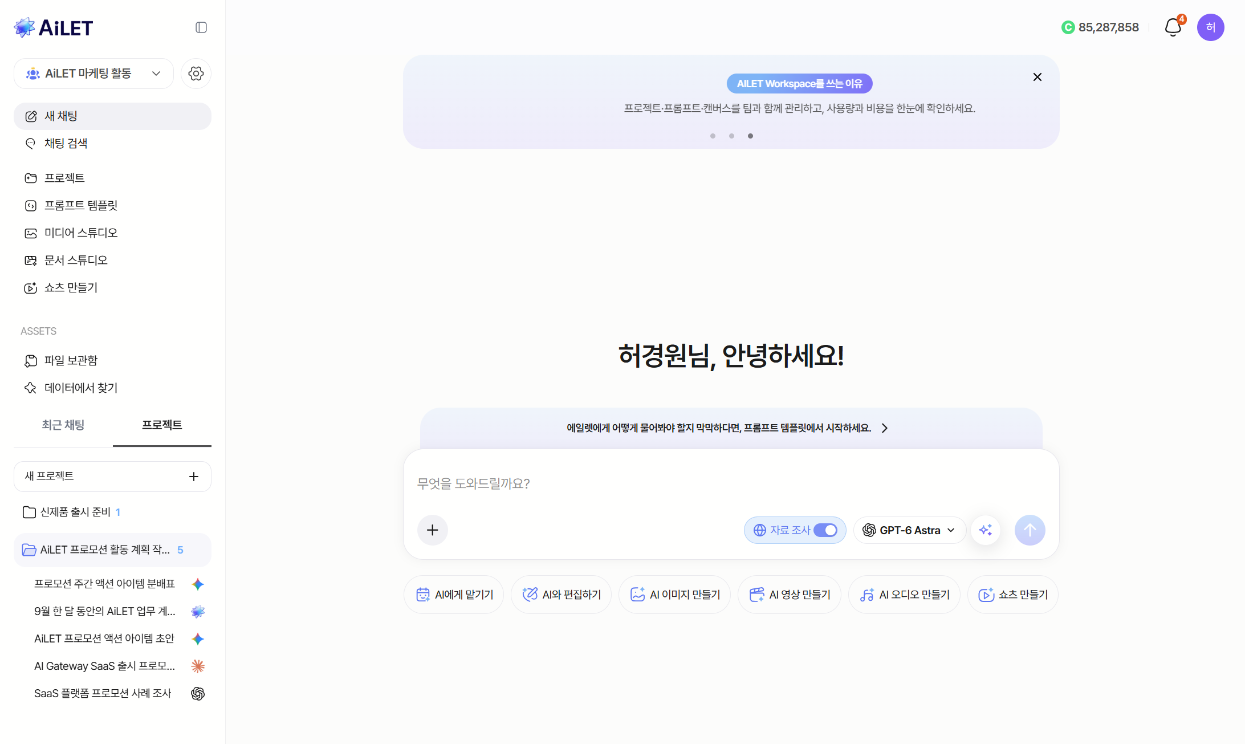The width and height of the screenshot is (1245, 744).
Task: Open the AiLET 마케팅 활동 workspace dropdown
Action: (x=94, y=73)
